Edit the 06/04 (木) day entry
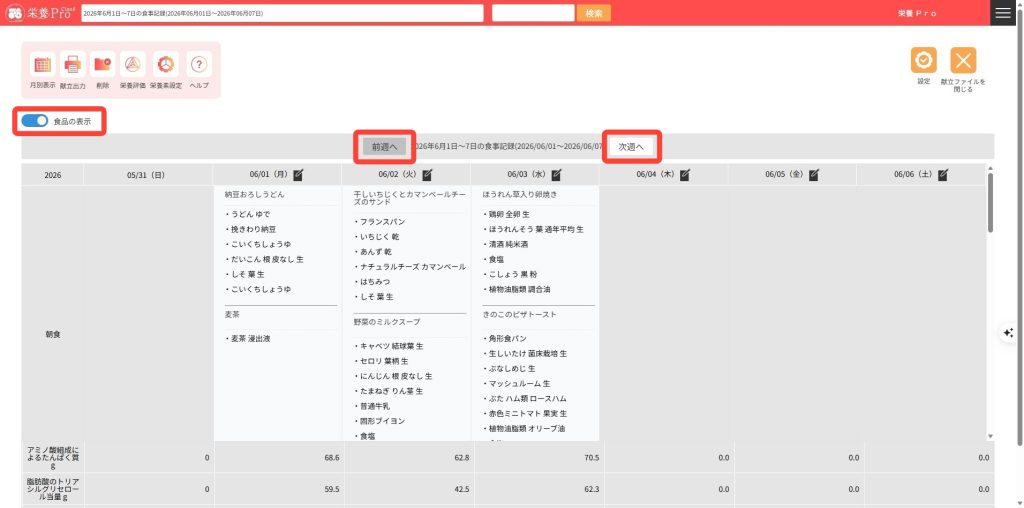The height and width of the screenshot is (508, 1024). [x=684, y=174]
